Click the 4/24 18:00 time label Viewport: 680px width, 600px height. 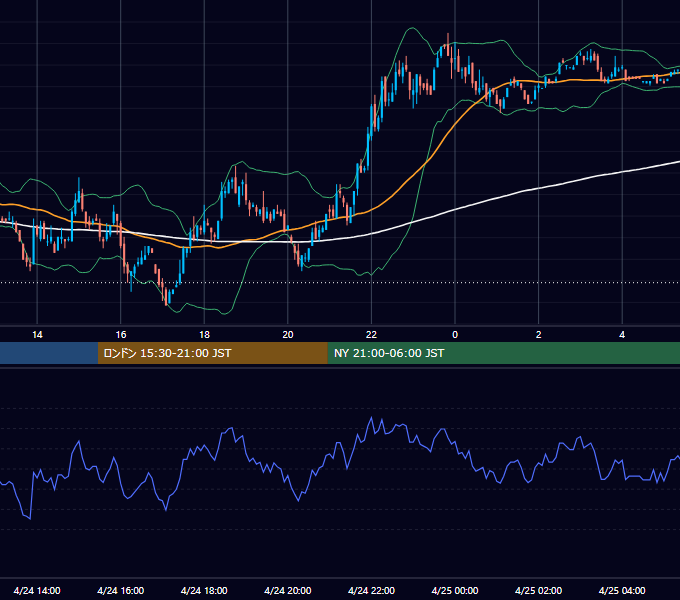pos(204,590)
